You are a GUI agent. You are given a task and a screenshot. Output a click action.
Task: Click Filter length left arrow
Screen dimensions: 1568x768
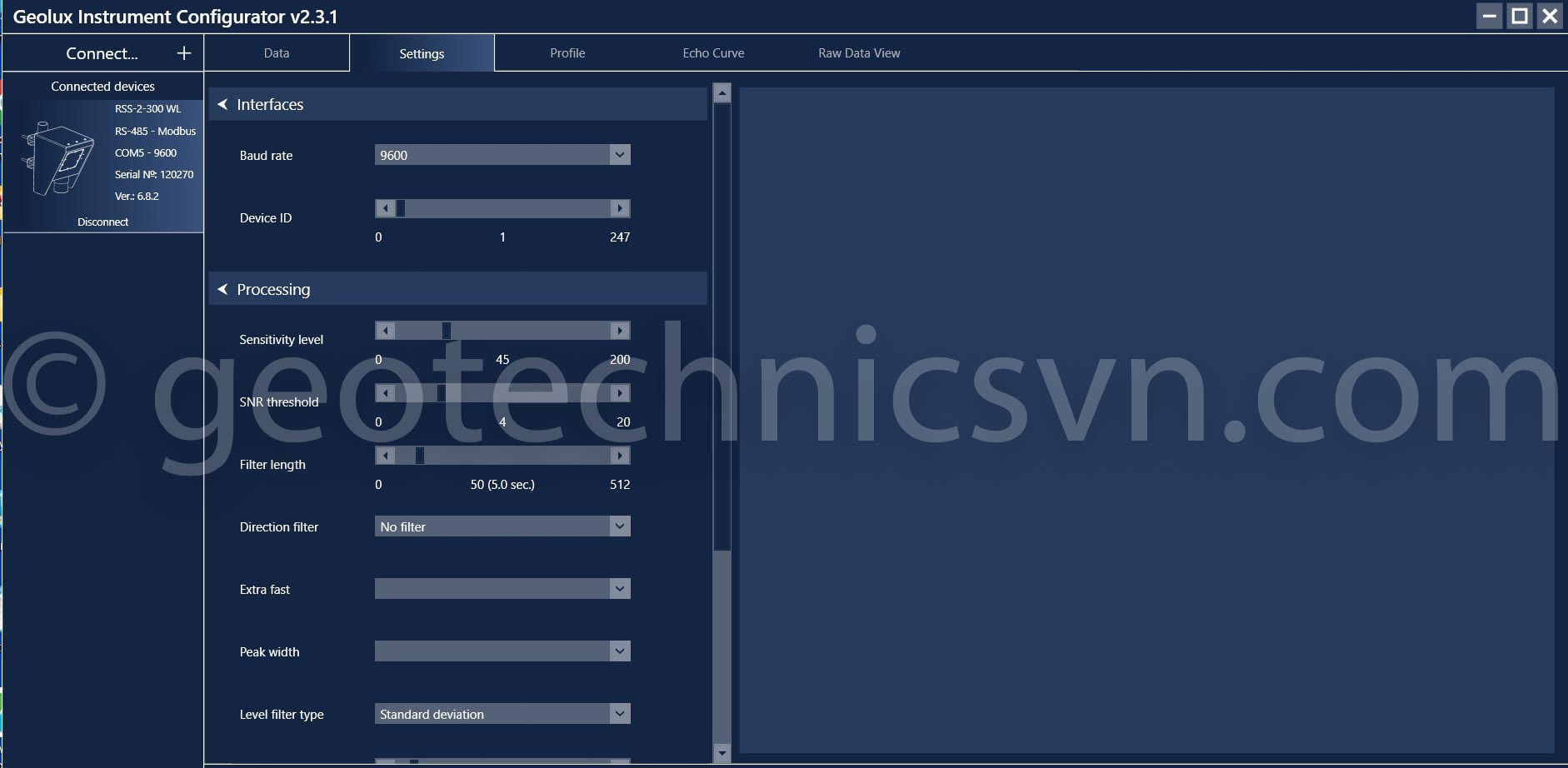[385, 456]
